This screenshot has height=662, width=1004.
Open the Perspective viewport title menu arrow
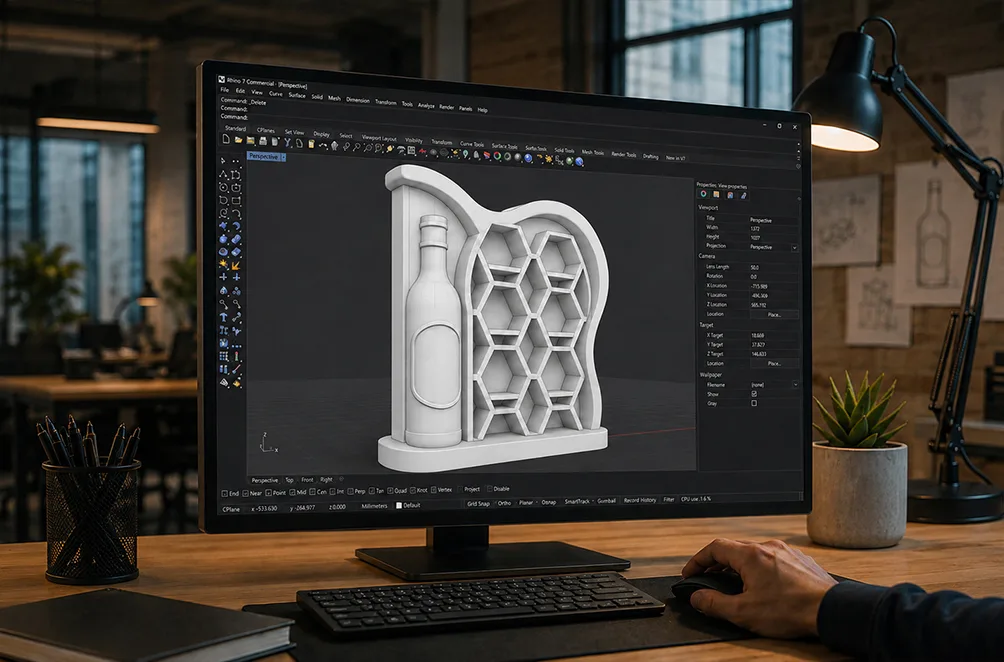(x=284, y=157)
